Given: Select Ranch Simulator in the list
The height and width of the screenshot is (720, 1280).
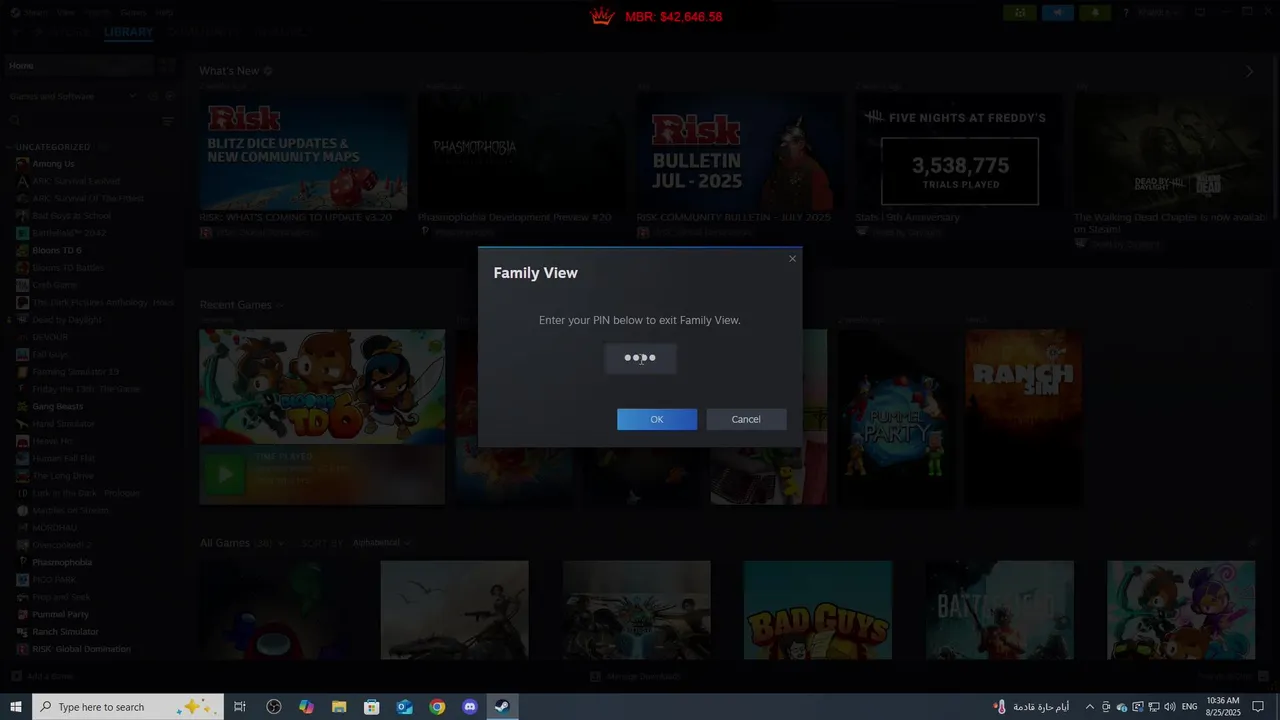Looking at the screenshot, I should point(65,631).
